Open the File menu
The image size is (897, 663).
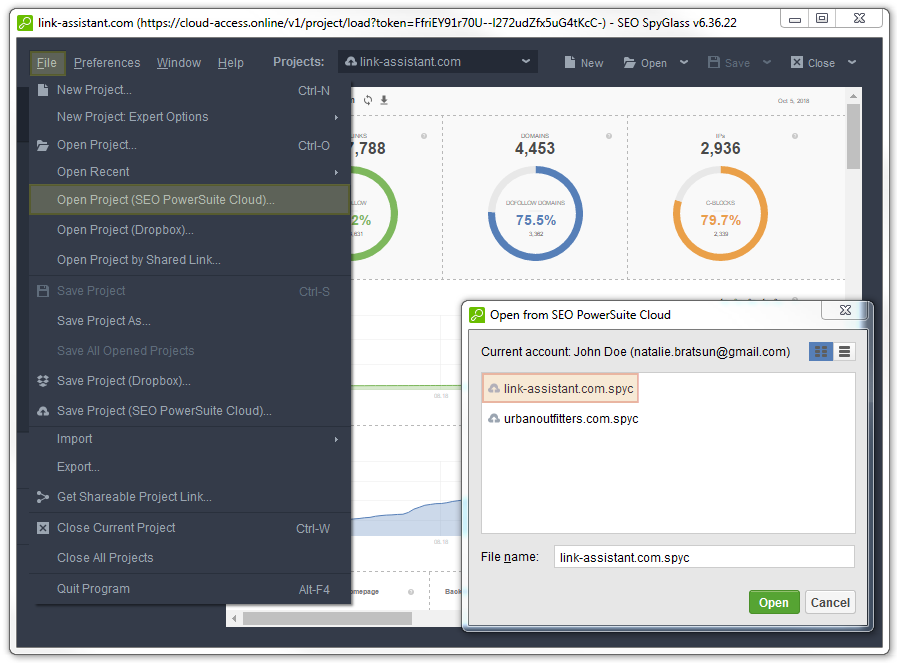coord(47,63)
